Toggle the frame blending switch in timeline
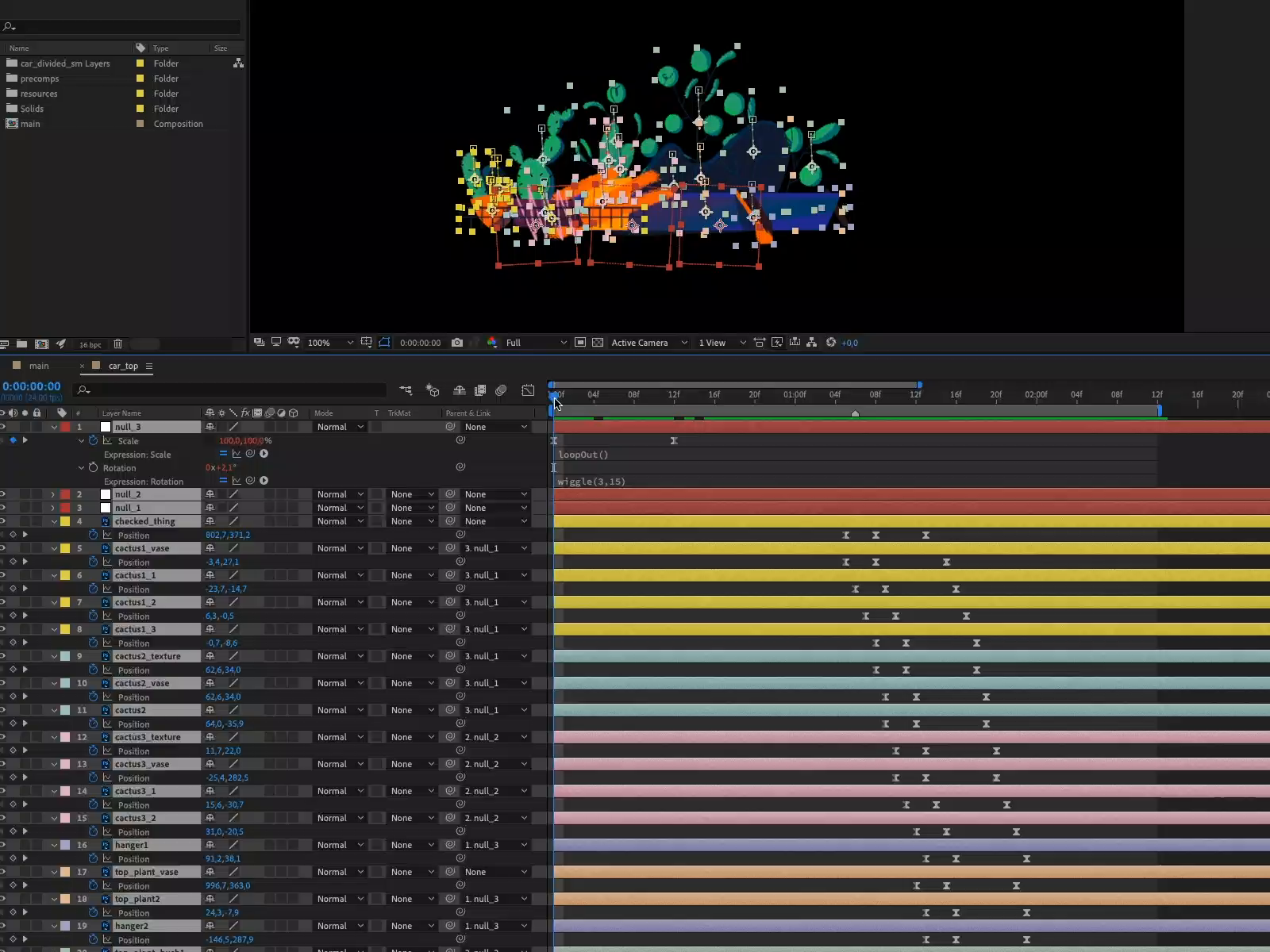 480,390
